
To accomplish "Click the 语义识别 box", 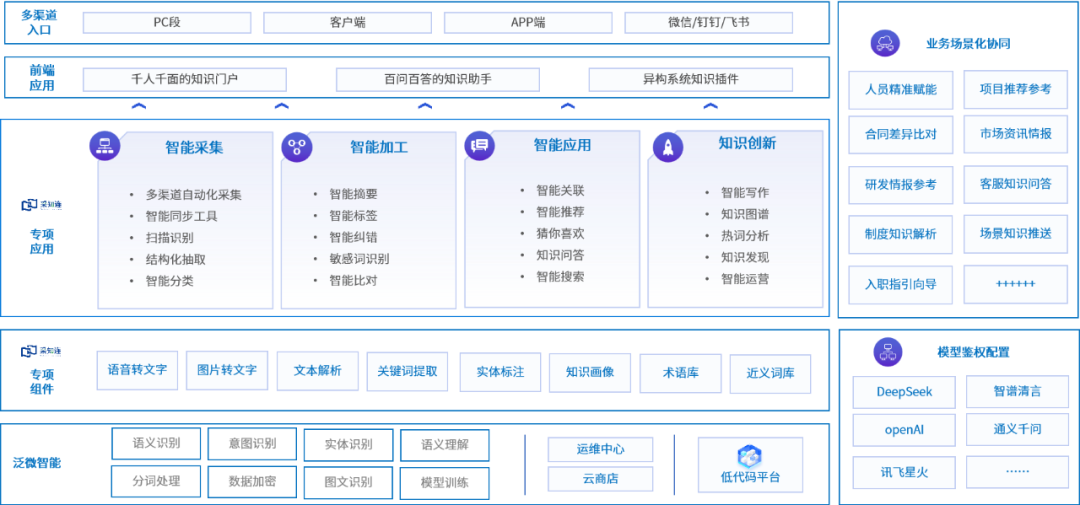I will [x=156, y=444].
